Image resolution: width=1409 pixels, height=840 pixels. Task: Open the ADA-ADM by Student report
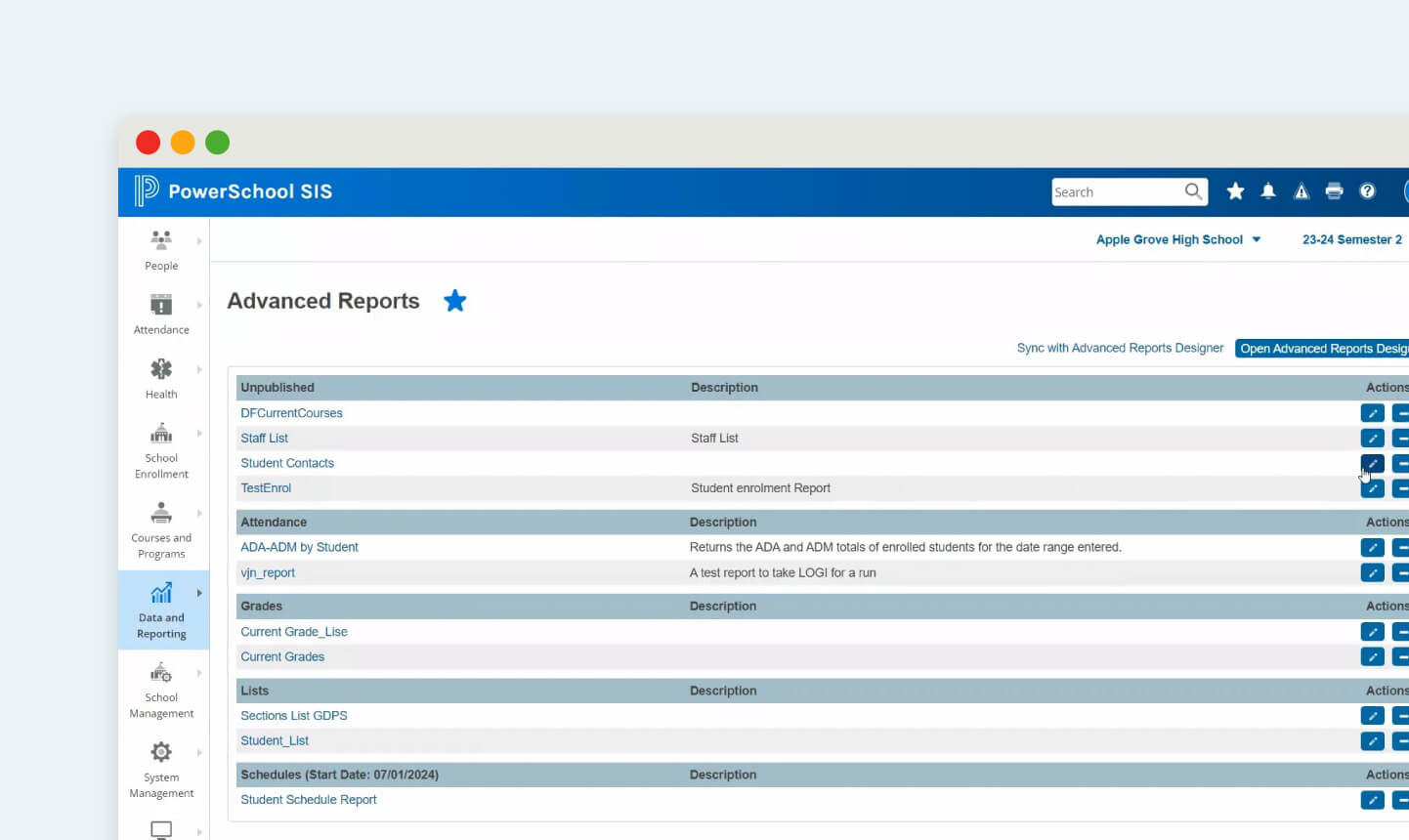point(299,547)
